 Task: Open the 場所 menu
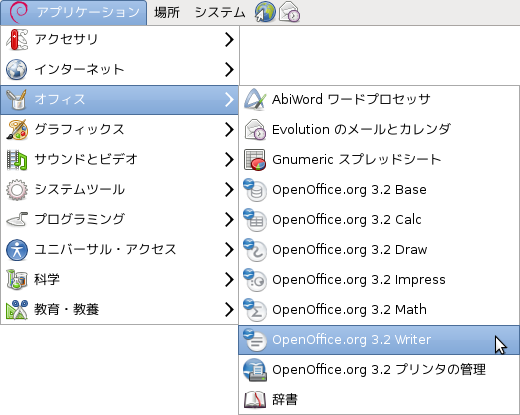167,13
